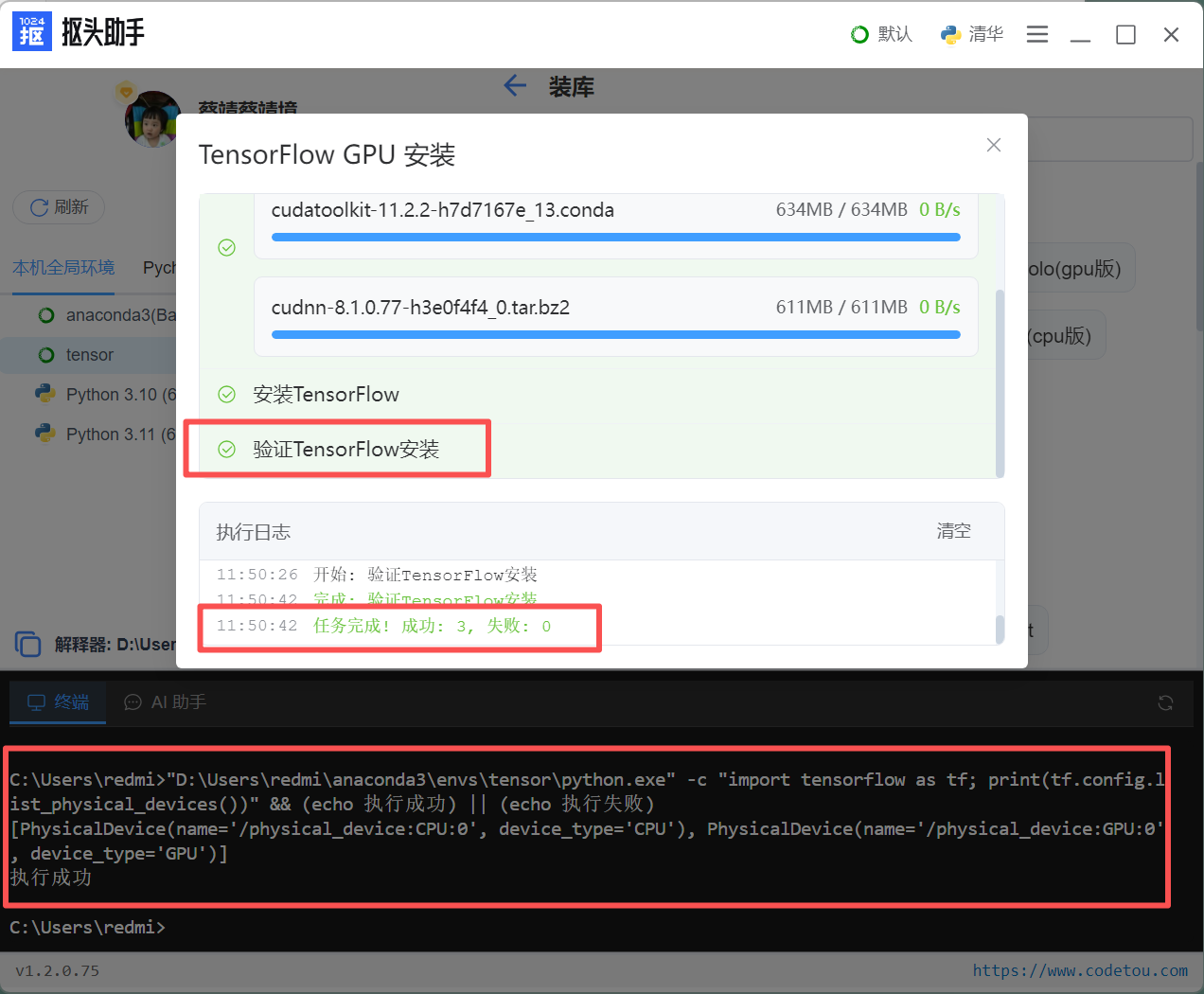1204x994 pixels.
Task: Click the check icon of the download step
Action: coord(227,248)
